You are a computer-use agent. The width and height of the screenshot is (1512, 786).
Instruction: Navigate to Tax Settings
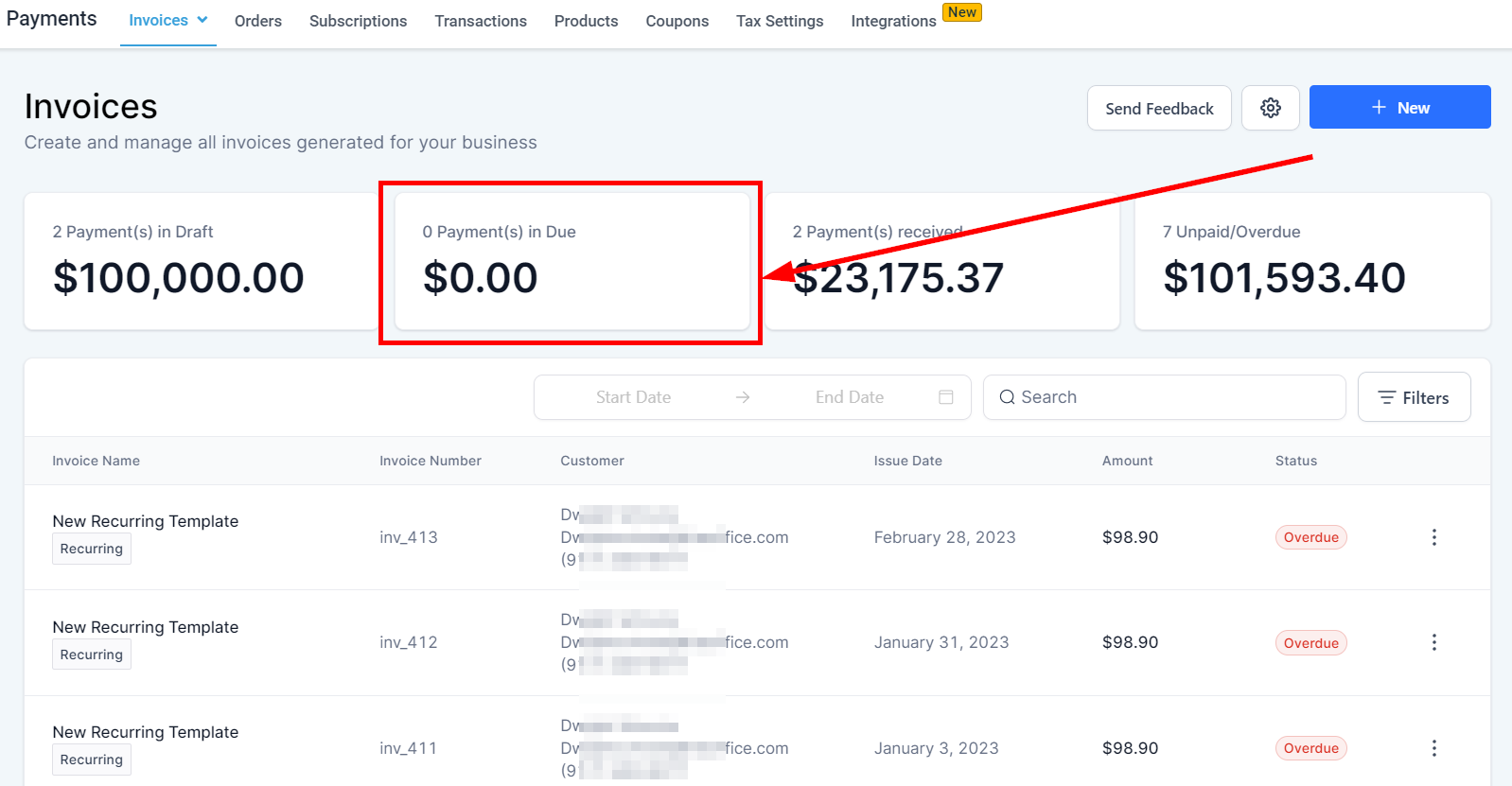[x=780, y=21]
